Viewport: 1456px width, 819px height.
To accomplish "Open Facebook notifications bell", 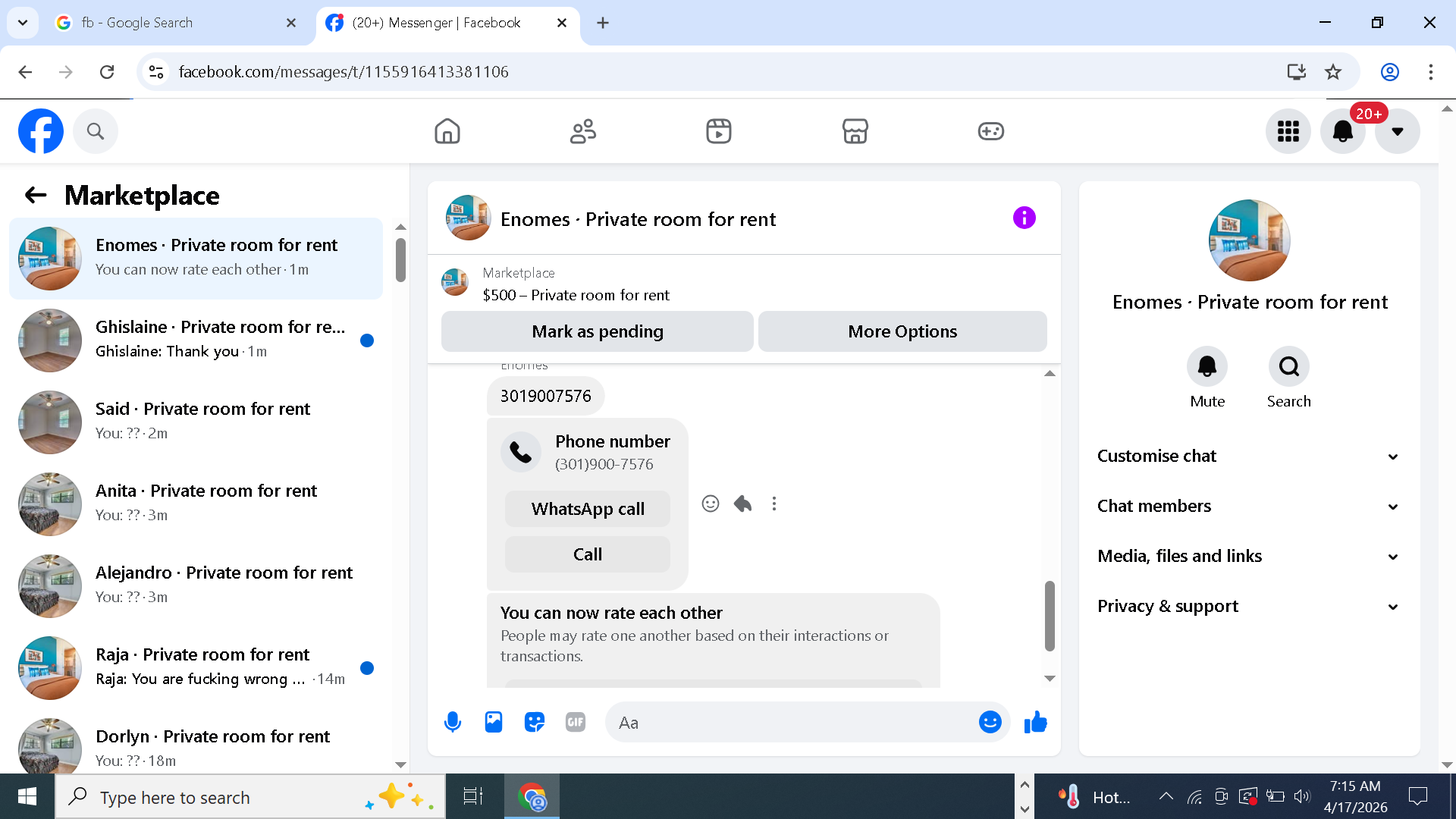I will (1342, 131).
